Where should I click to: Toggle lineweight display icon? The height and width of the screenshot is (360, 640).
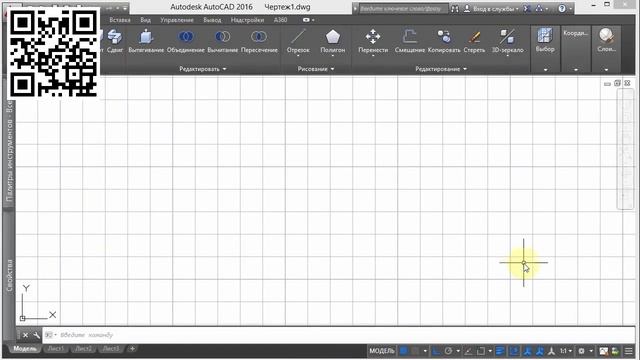(500, 351)
